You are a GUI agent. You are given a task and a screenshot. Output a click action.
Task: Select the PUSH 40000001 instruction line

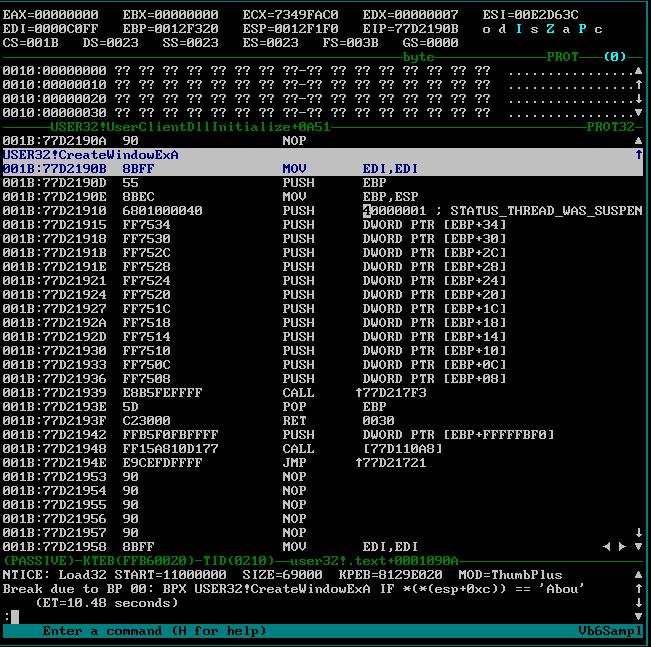tap(323, 211)
